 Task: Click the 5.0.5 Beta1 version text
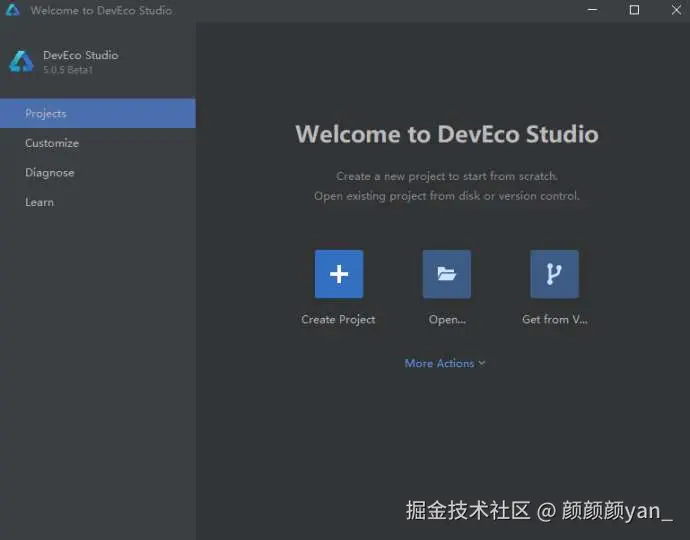pyautogui.click(x=68, y=70)
